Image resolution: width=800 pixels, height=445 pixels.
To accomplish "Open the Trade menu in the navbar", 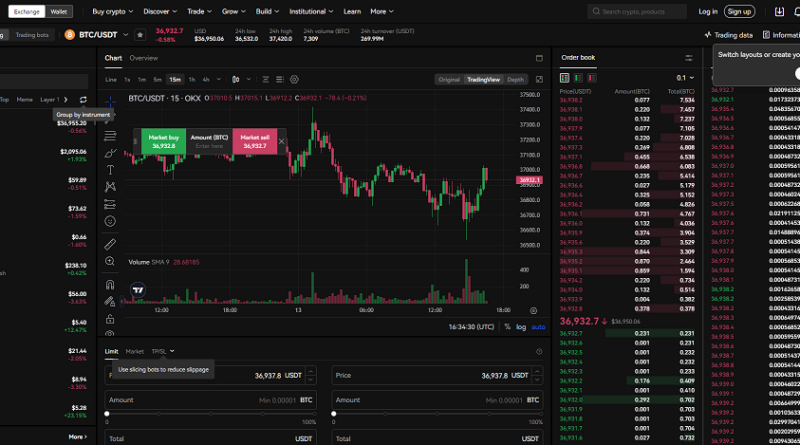I will point(198,11).
